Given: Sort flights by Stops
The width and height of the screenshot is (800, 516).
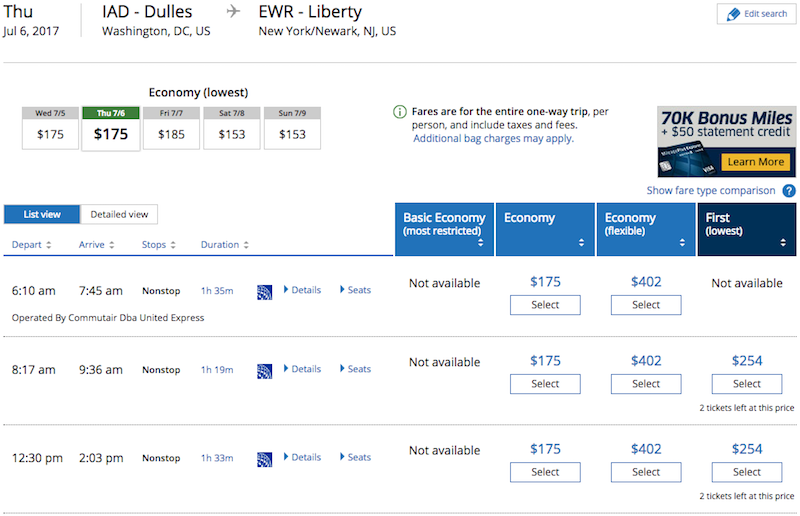Looking at the screenshot, I should coord(159,245).
